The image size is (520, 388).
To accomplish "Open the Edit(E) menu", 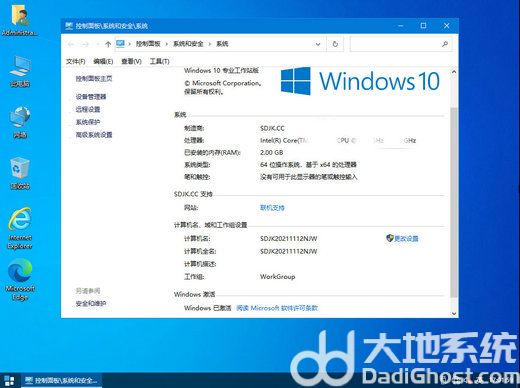I will pos(103,61).
